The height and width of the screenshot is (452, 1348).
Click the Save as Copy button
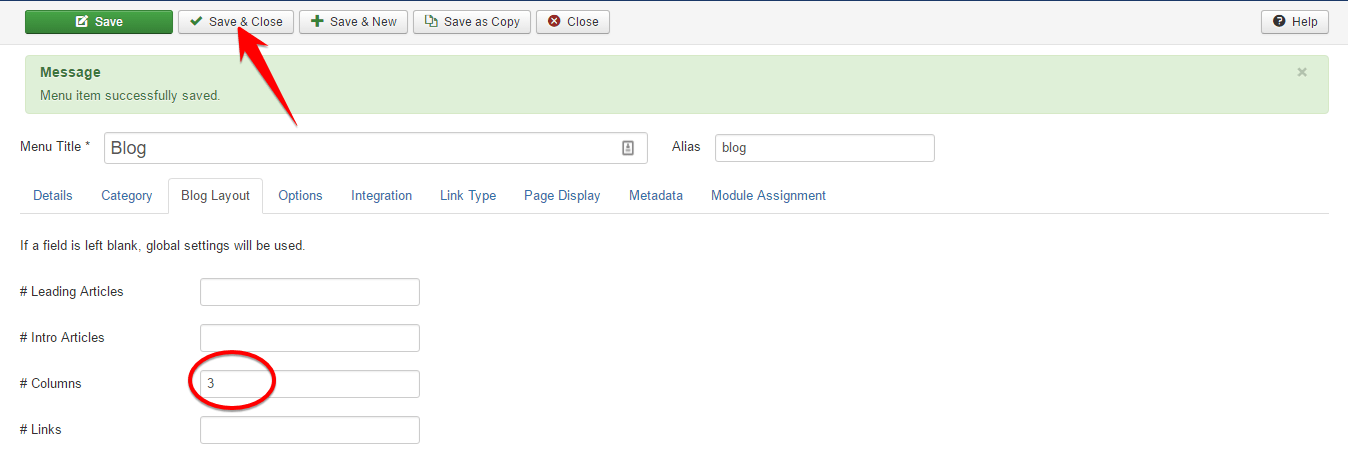click(472, 21)
